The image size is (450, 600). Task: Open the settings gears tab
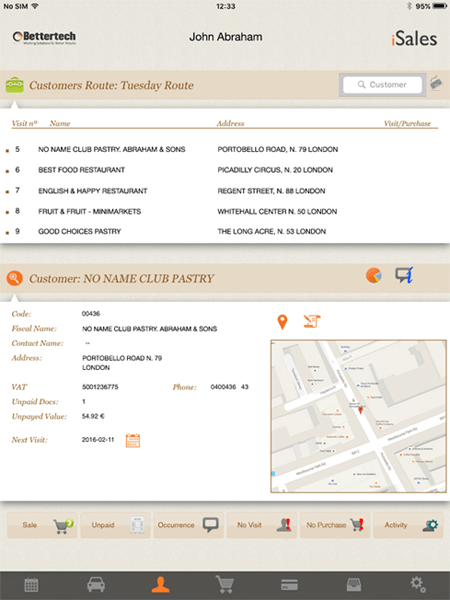[418, 584]
